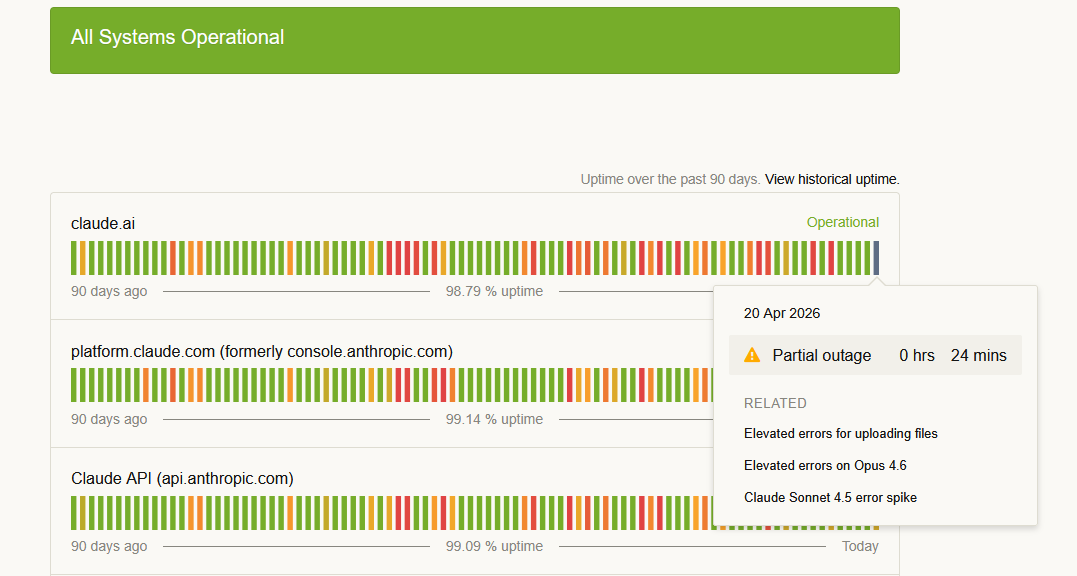Viewport: 1077px width, 576px height.
Task: Select first day bar of platform.claude.com uptime
Action: tap(74, 385)
